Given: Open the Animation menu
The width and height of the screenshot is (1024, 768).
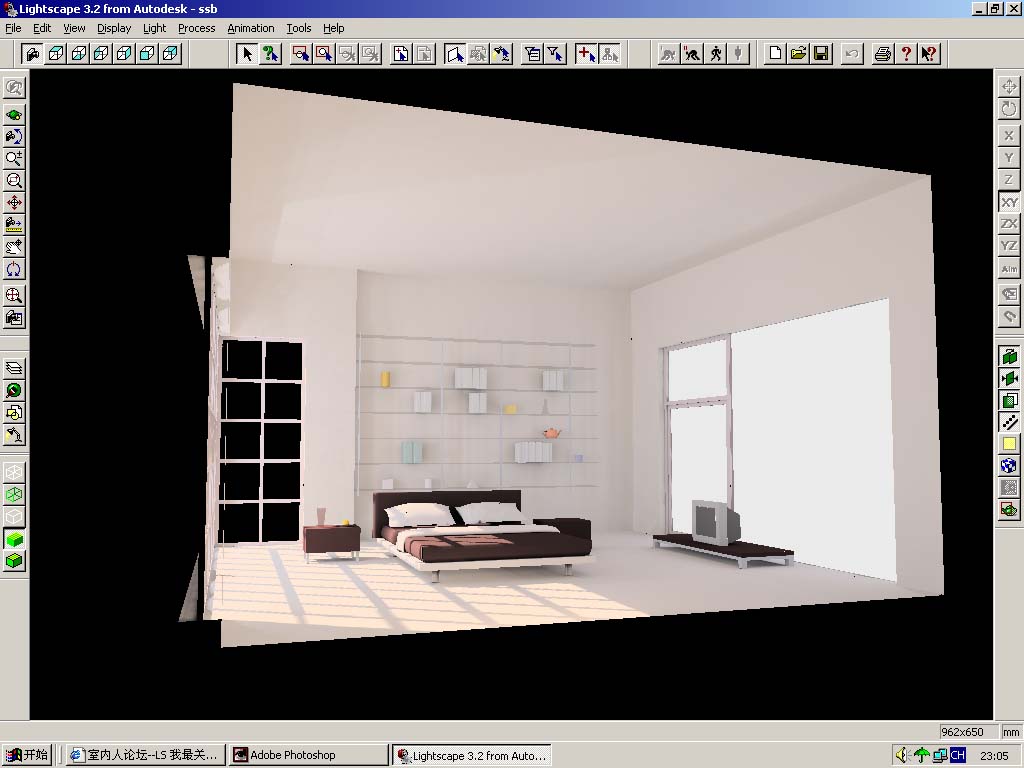Looking at the screenshot, I should pos(251,28).
